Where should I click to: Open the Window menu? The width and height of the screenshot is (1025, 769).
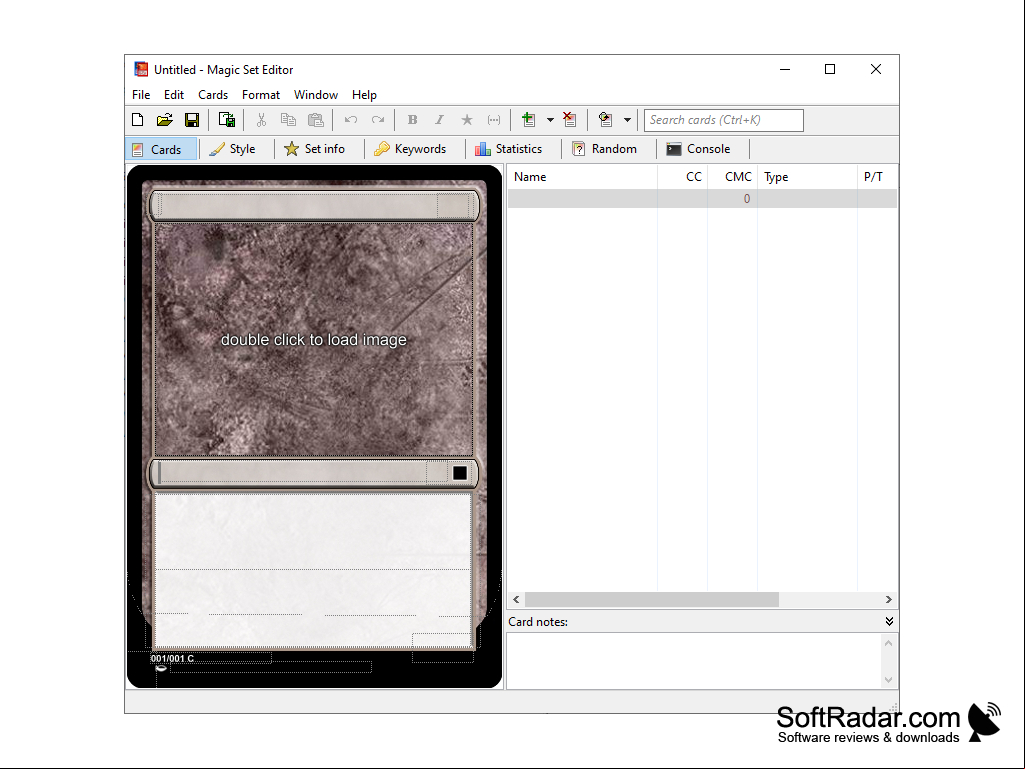point(316,95)
